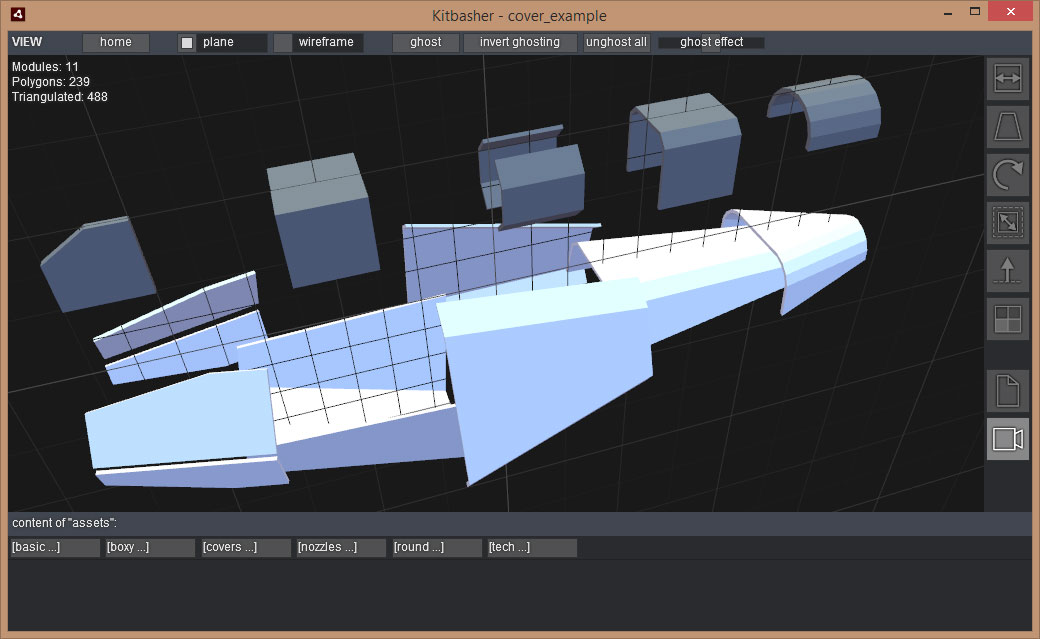
Task: Activate the curved-arrow rotate tool
Action: coord(1007,176)
